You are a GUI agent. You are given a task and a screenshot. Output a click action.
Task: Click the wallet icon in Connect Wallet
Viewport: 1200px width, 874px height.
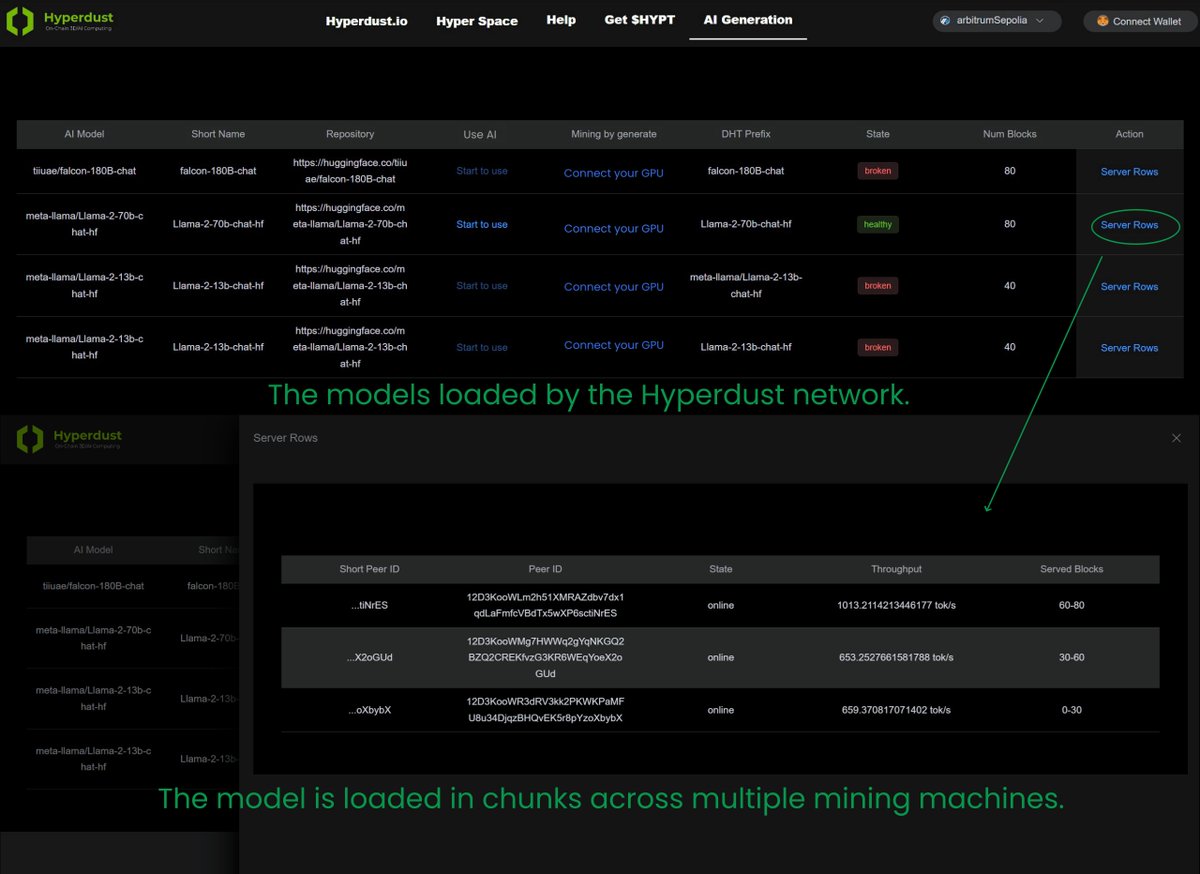coord(1103,21)
